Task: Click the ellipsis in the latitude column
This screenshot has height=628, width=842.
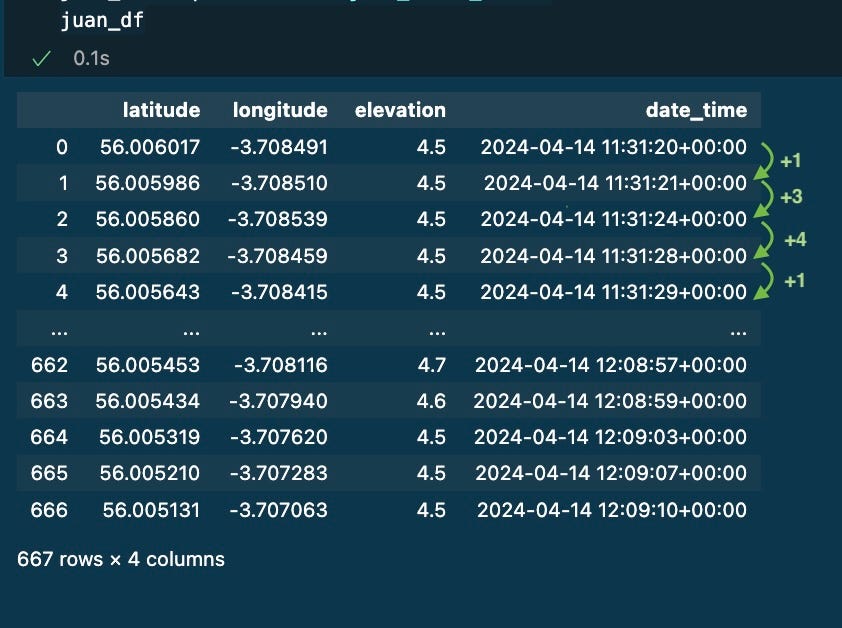Action: coord(191,329)
